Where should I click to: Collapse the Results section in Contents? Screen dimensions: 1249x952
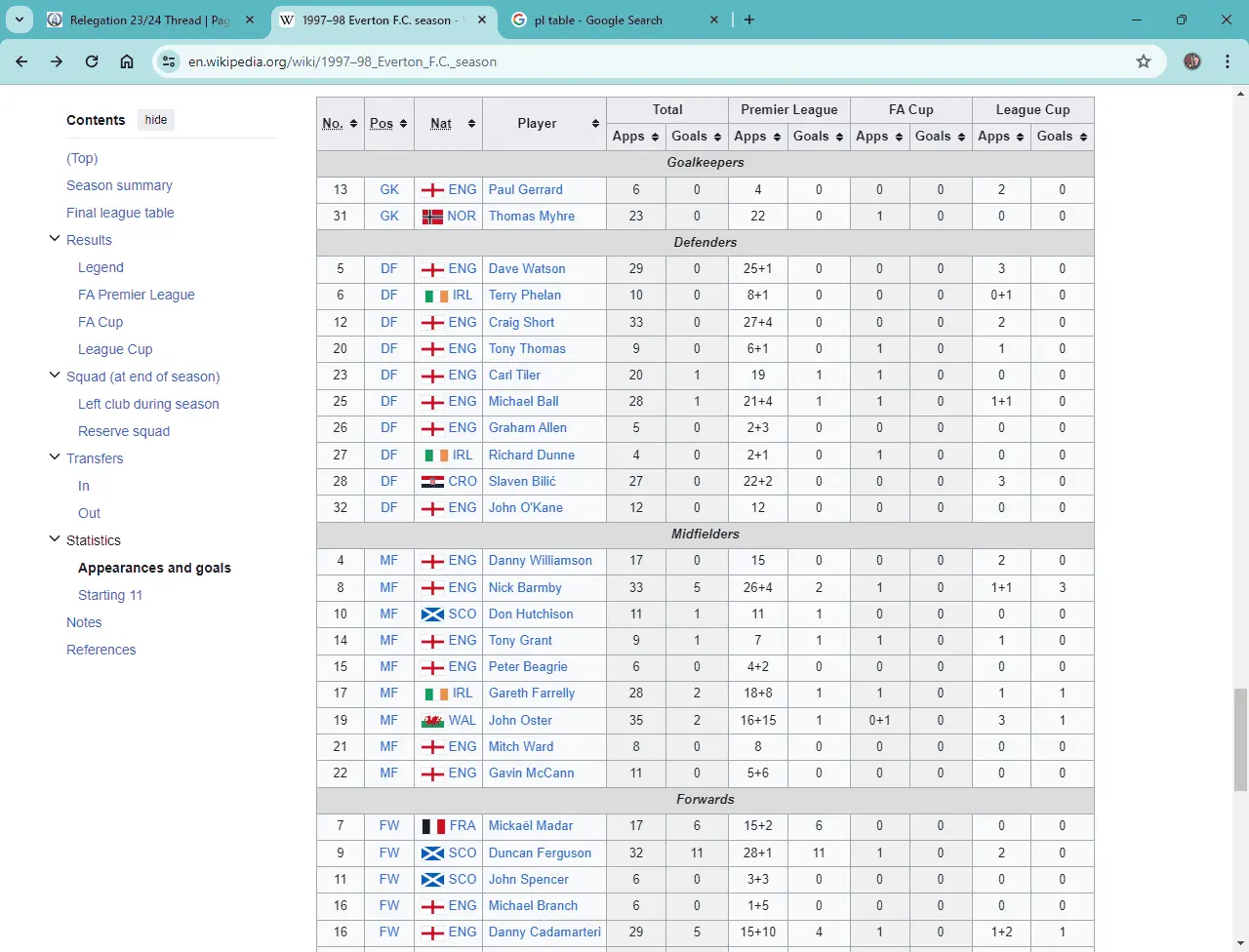pyautogui.click(x=55, y=239)
